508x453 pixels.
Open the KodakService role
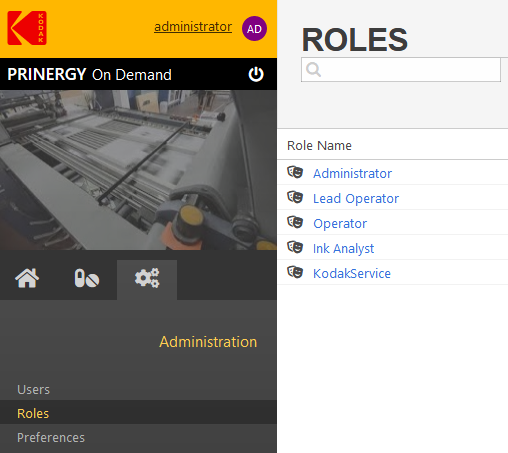(352, 273)
